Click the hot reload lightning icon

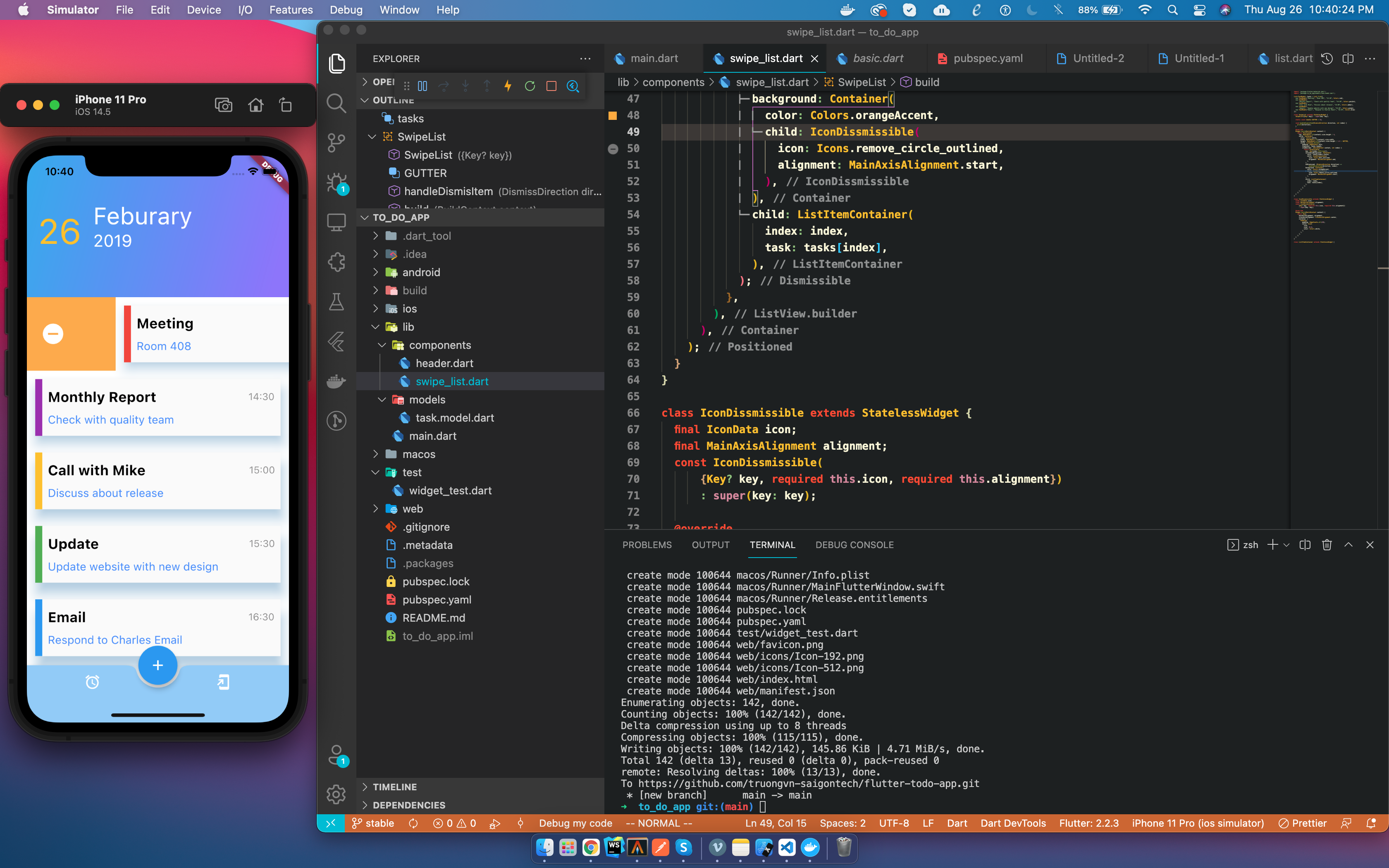coord(508,86)
